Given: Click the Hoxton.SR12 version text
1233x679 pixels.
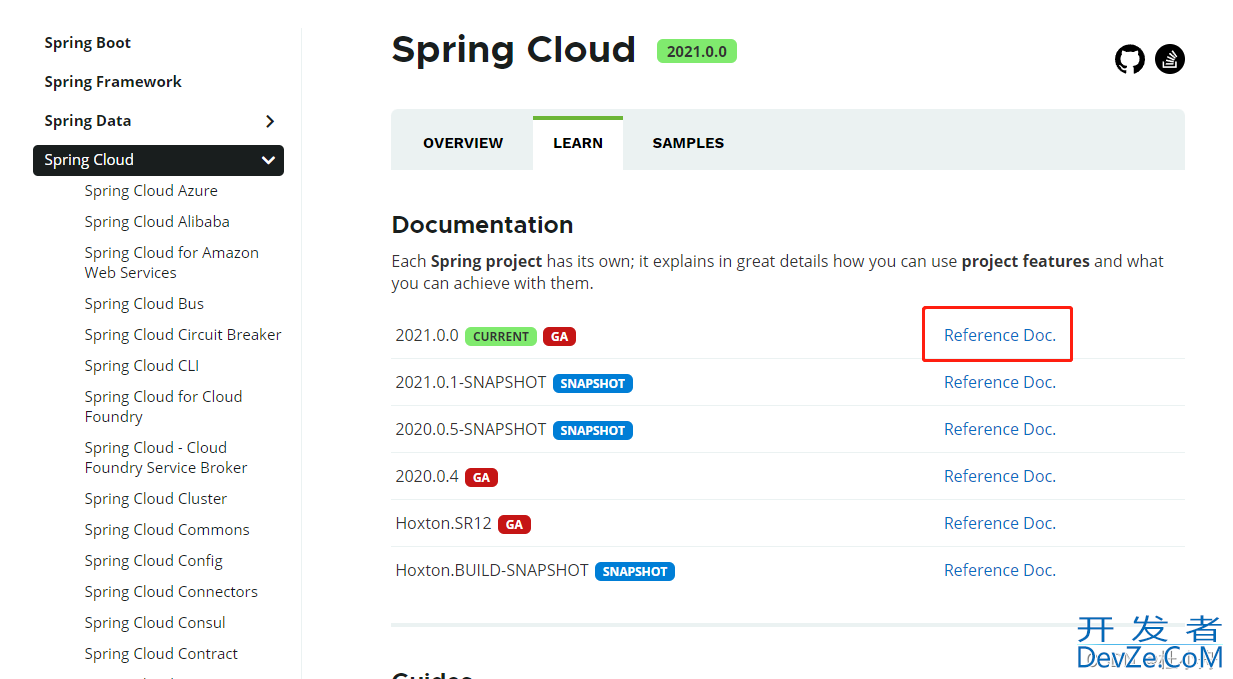Looking at the screenshot, I should click(443, 523).
